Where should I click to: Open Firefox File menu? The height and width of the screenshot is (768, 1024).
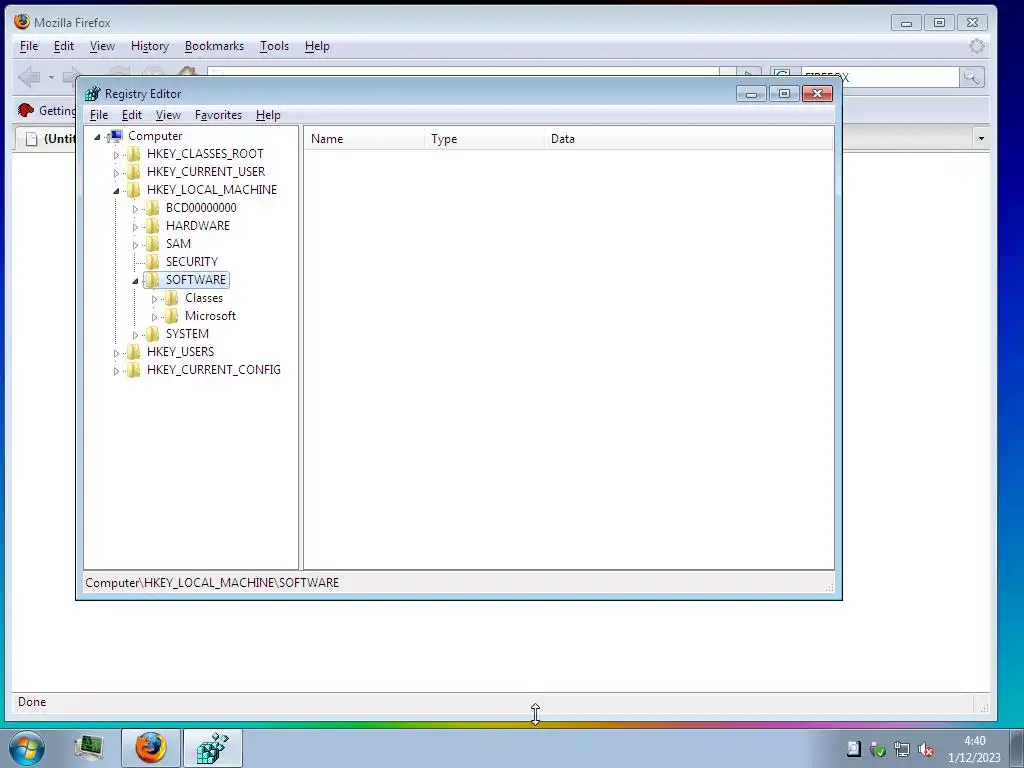click(x=29, y=46)
